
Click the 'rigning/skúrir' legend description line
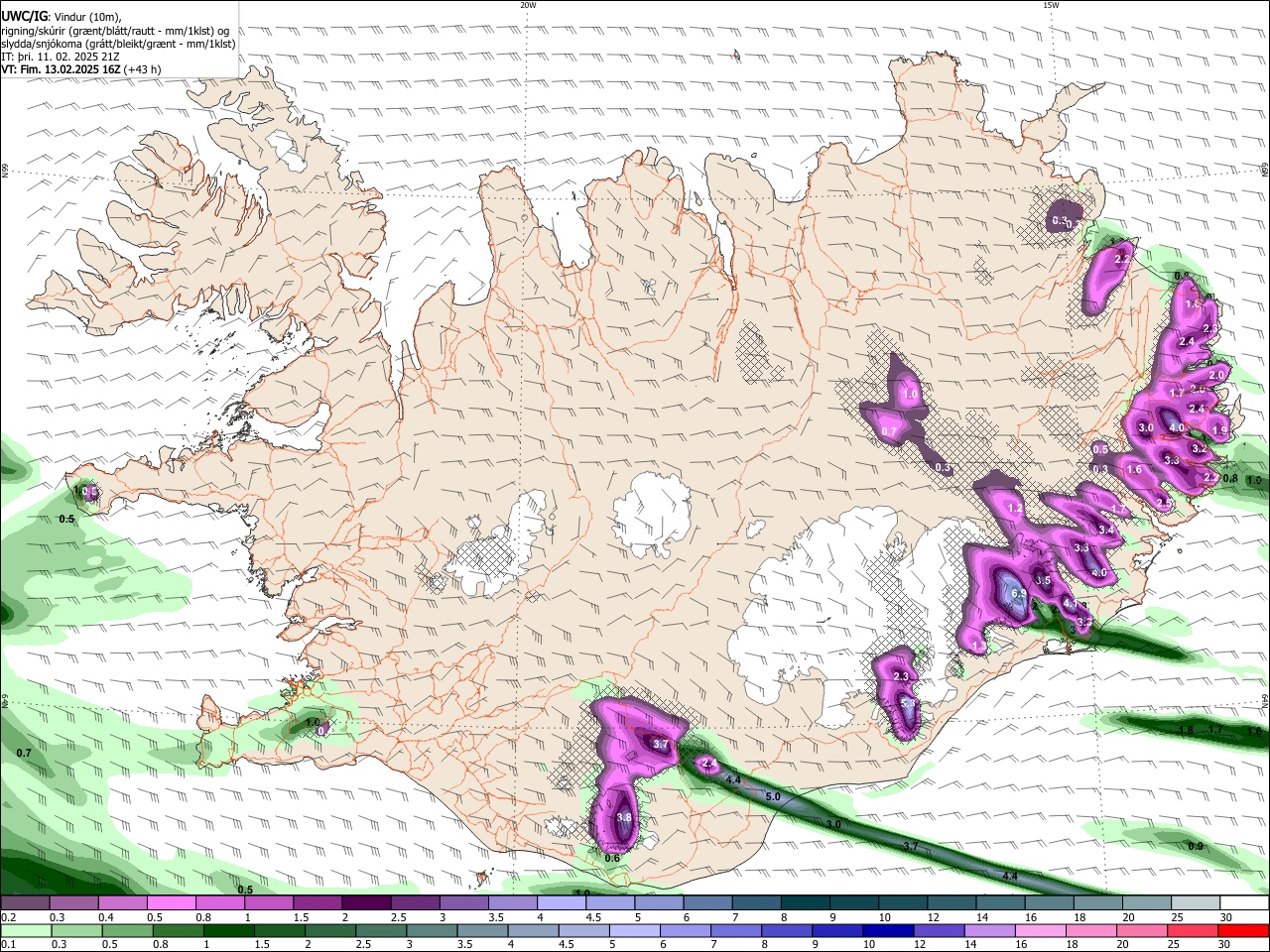(x=114, y=31)
